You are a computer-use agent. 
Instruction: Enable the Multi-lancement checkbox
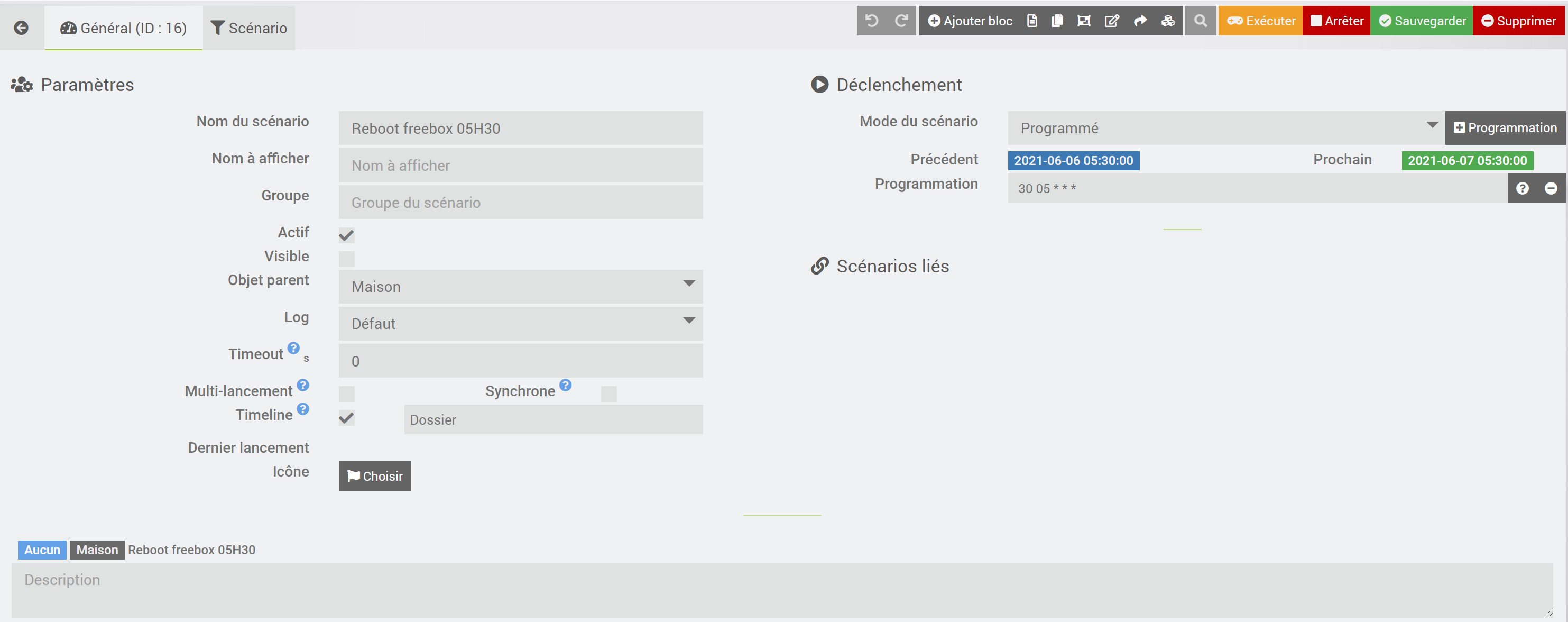pyautogui.click(x=346, y=394)
